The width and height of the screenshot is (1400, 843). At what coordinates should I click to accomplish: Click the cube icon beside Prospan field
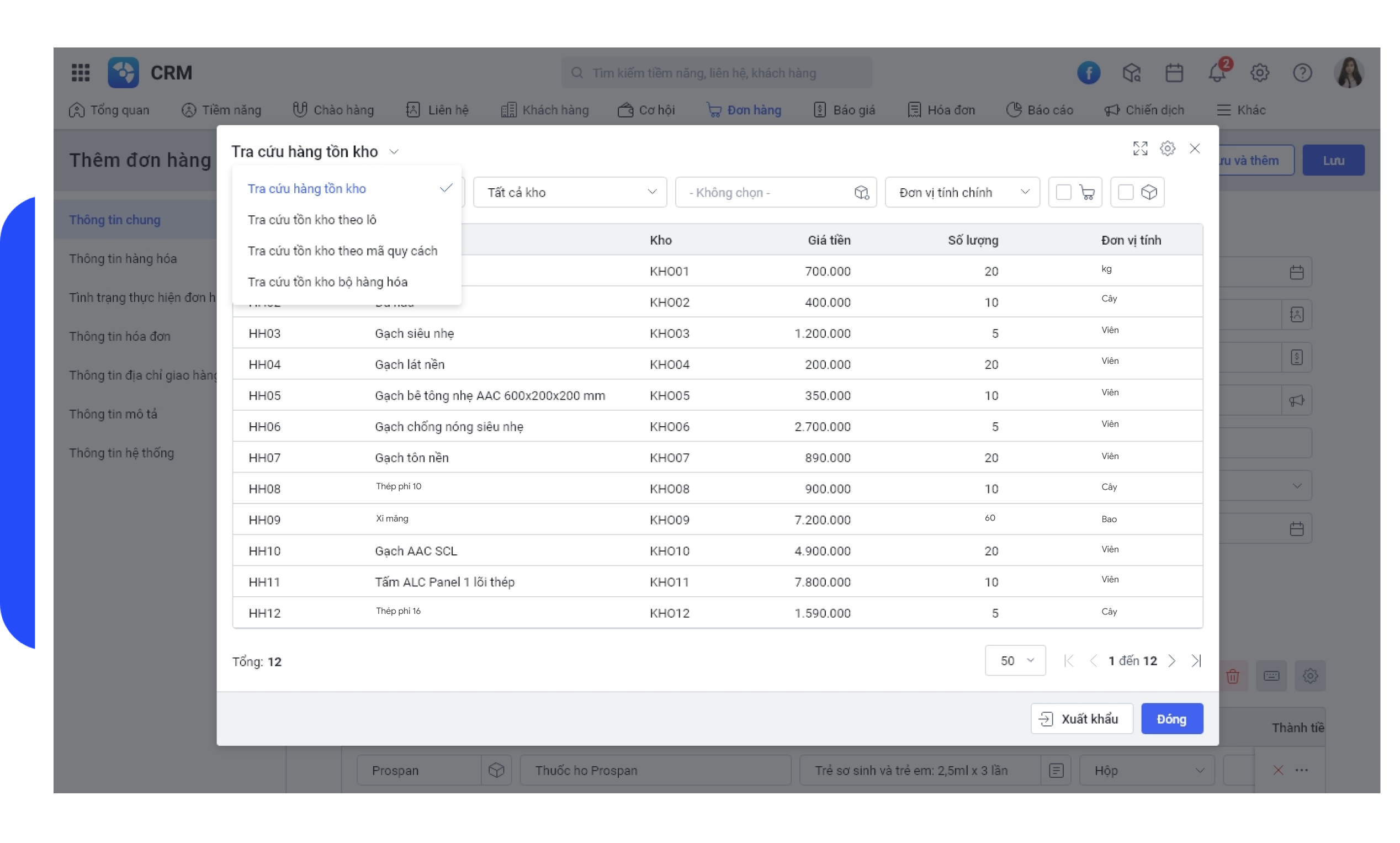pyautogui.click(x=496, y=770)
